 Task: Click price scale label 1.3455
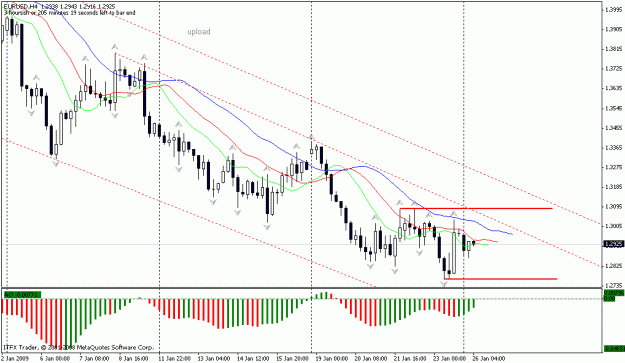click(x=614, y=128)
